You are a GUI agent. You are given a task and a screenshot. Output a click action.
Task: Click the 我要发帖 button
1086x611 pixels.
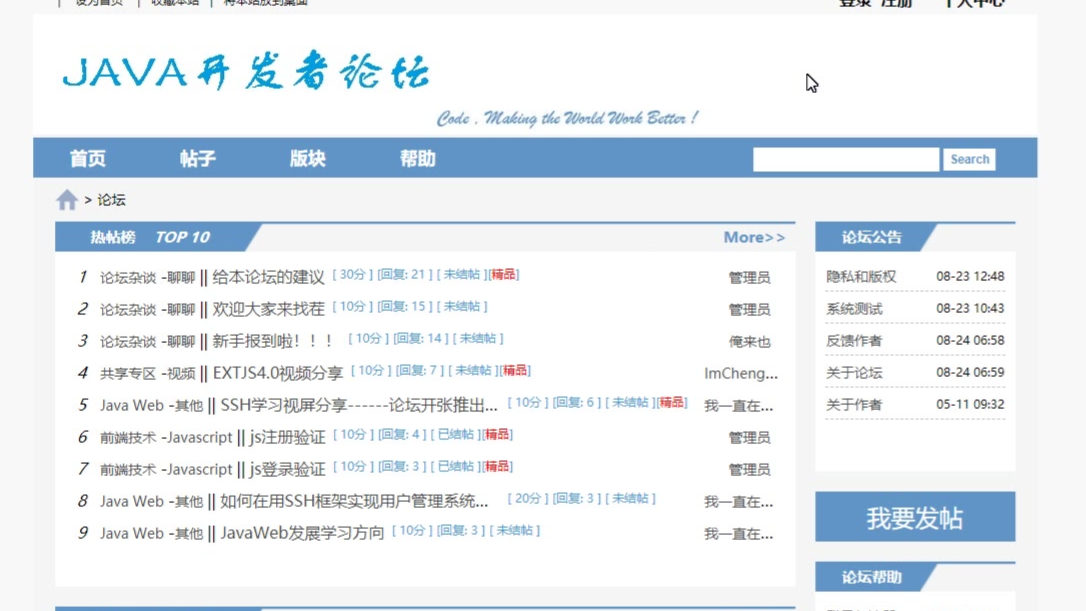[x=914, y=518]
